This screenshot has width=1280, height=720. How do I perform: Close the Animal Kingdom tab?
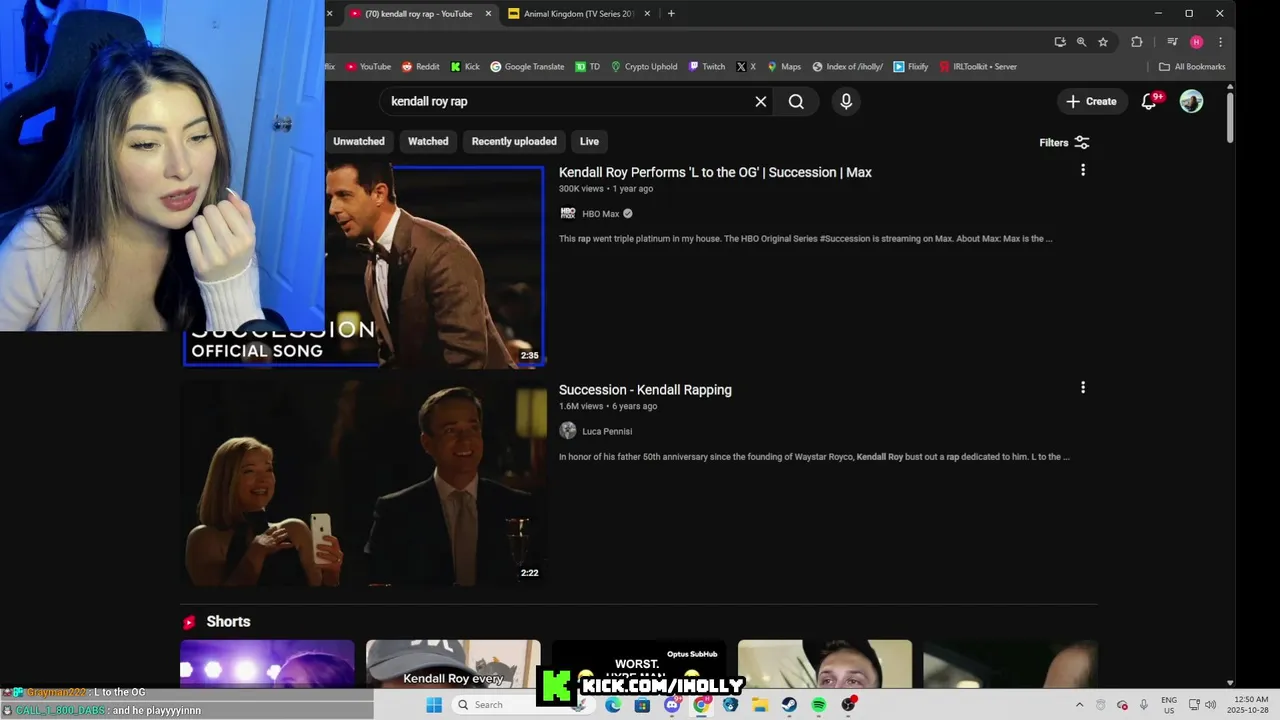[x=647, y=14]
